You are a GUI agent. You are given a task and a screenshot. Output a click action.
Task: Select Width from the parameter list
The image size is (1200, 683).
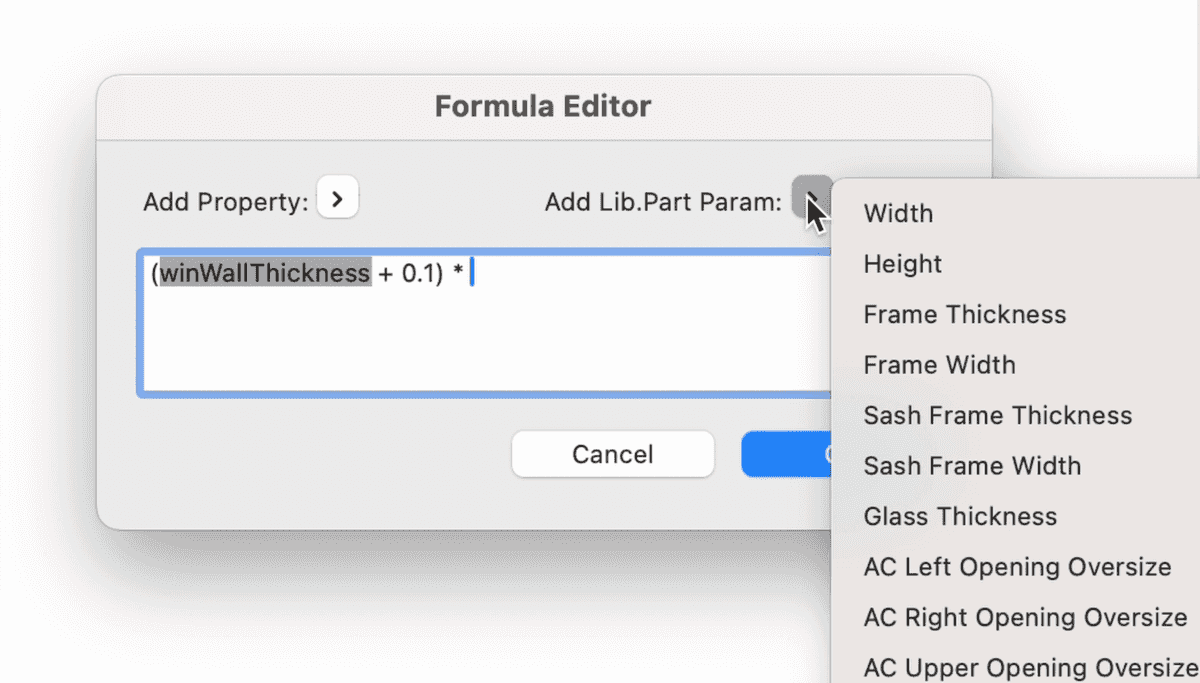click(897, 213)
